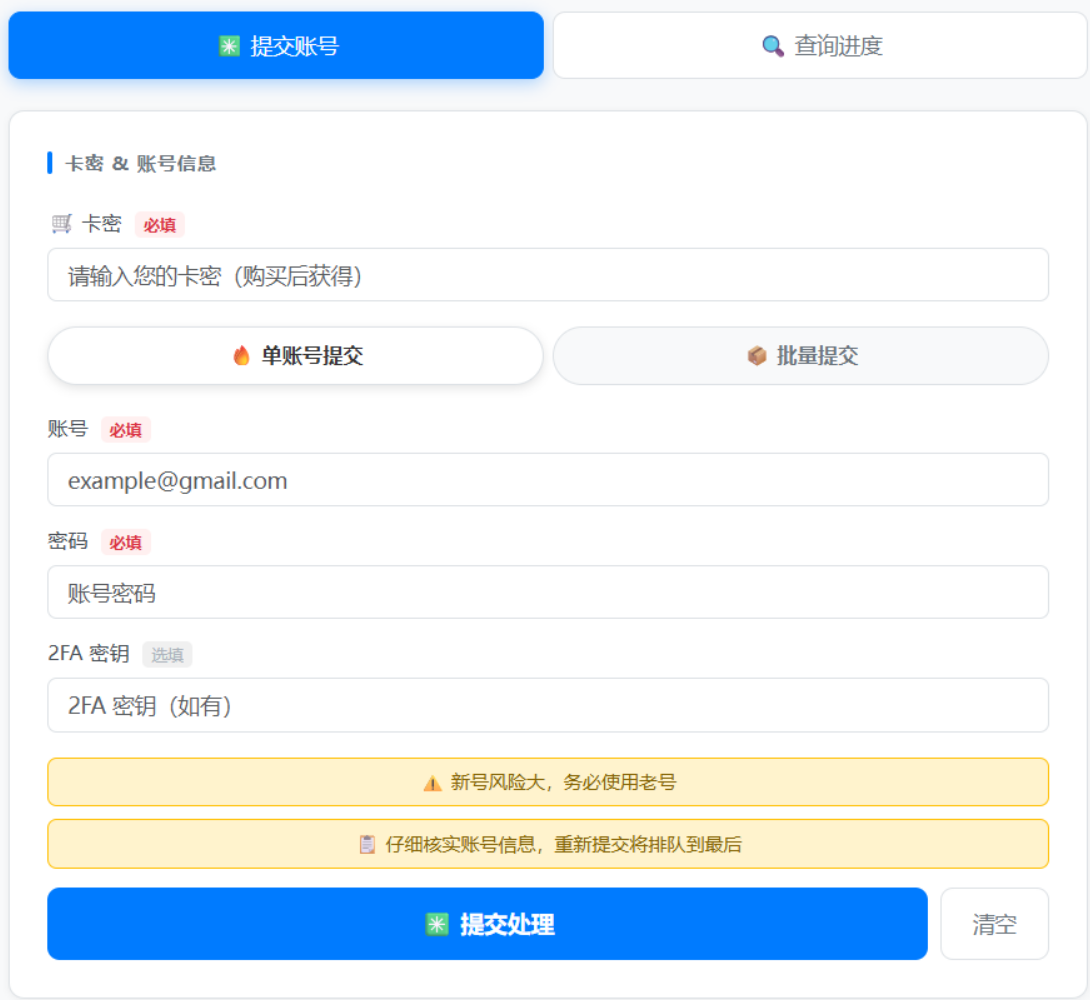Click the magnifier icon beside 查询进度

[x=772, y=46]
